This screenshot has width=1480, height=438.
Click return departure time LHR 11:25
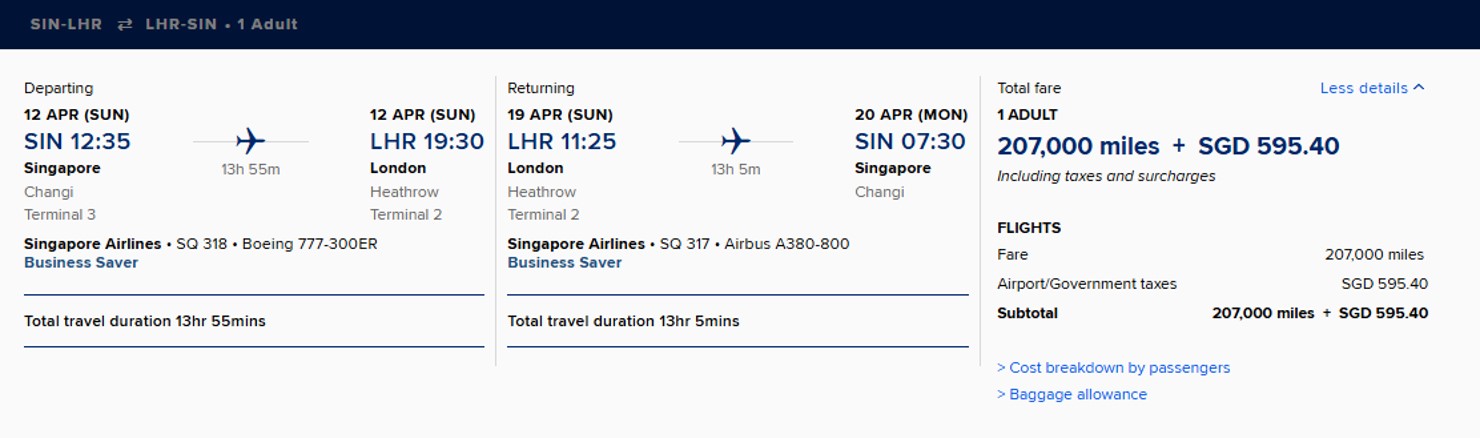(562, 142)
